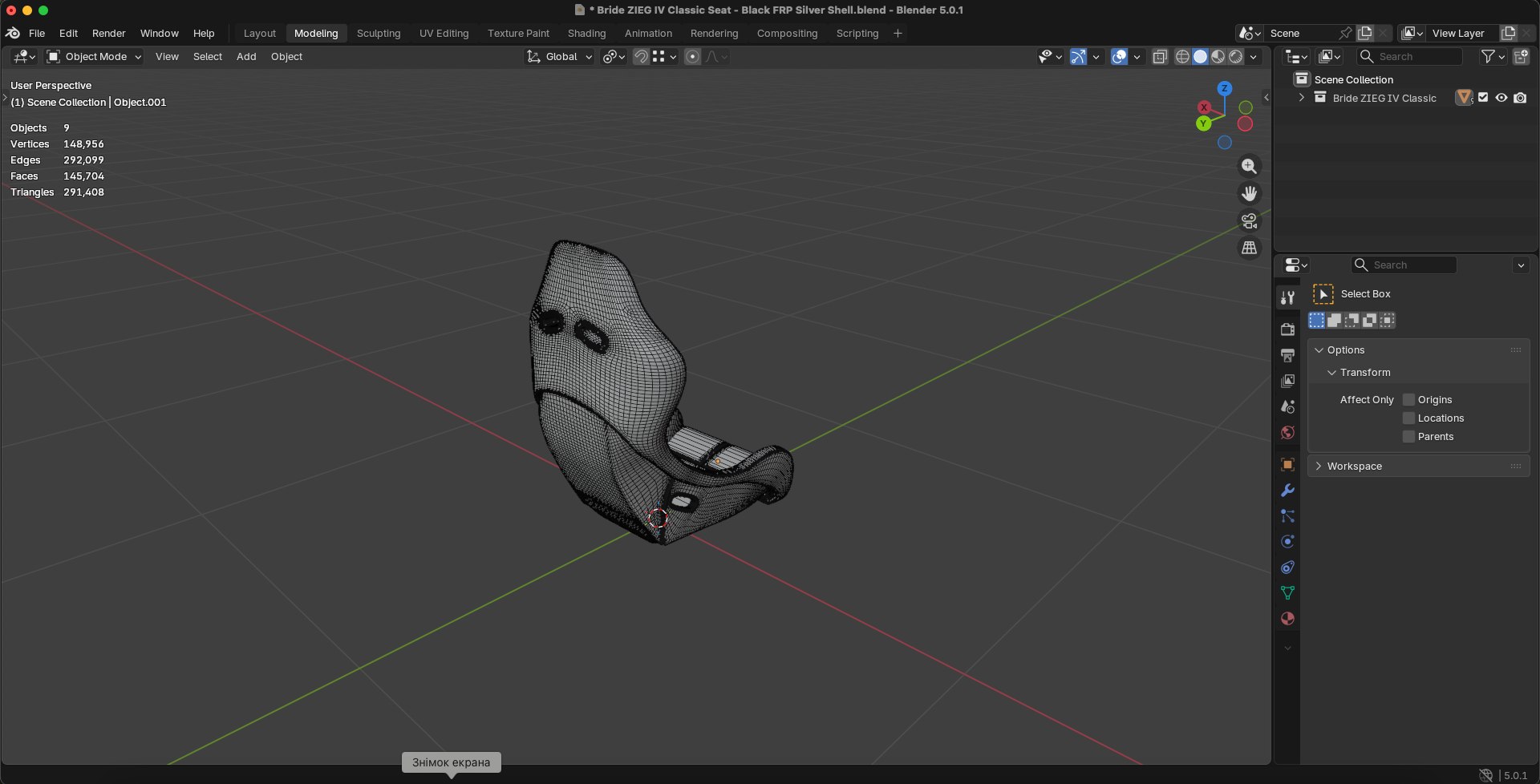
Task: Collapse the Transform subpanel
Action: pos(1331,372)
